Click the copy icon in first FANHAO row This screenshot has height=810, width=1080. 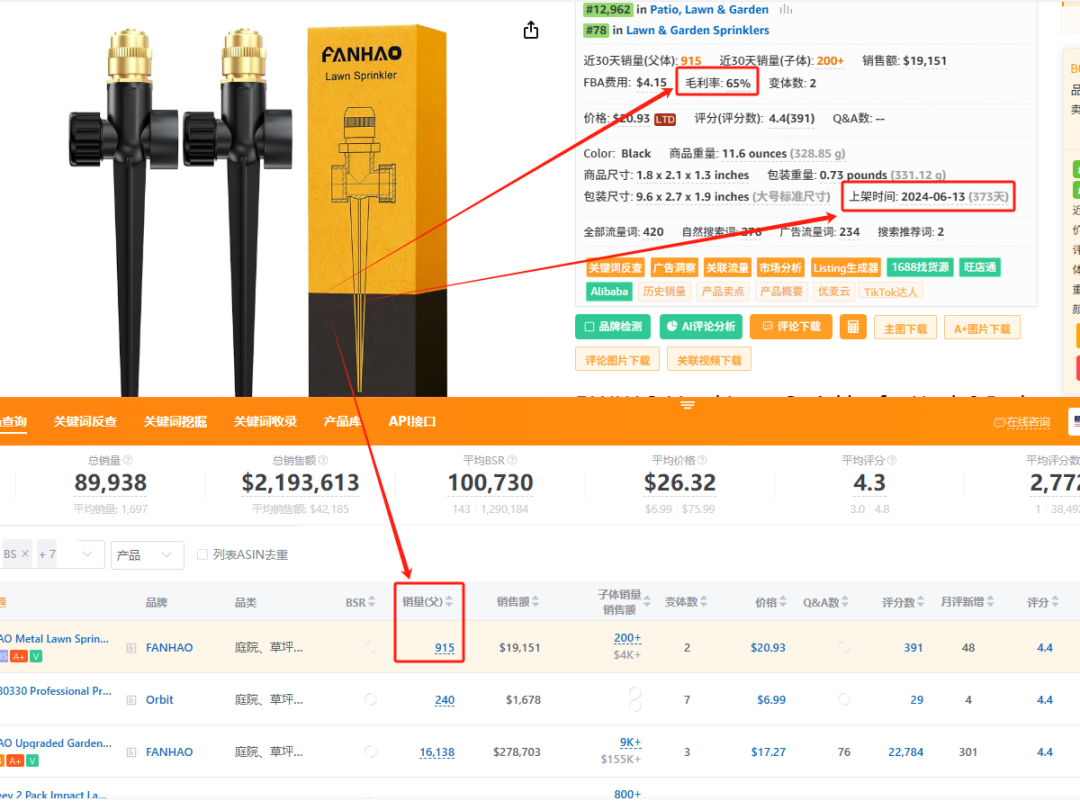coord(132,648)
